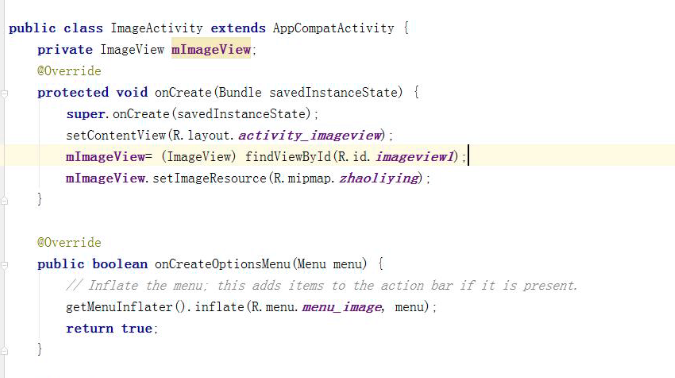
Task: Click the zhaoliying mipmap reference
Action: click(379, 178)
